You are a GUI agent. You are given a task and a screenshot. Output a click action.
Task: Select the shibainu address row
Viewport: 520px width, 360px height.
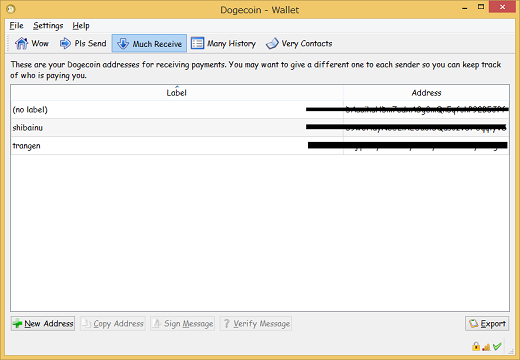[x=260, y=128]
